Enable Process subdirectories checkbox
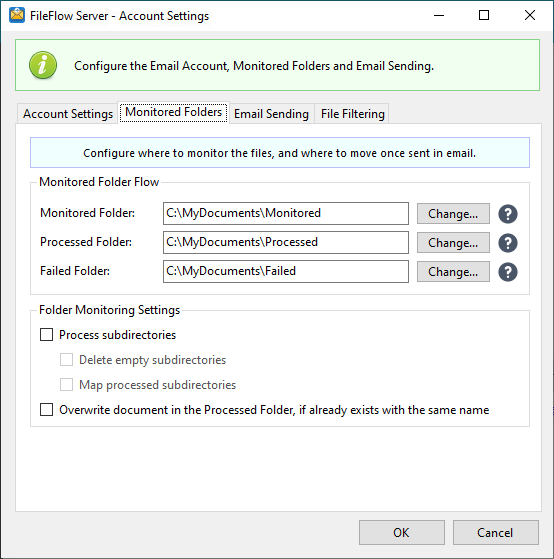Image resolution: width=554 pixels, height=559 pixels. pyautogui.click(x=46, y=335)
